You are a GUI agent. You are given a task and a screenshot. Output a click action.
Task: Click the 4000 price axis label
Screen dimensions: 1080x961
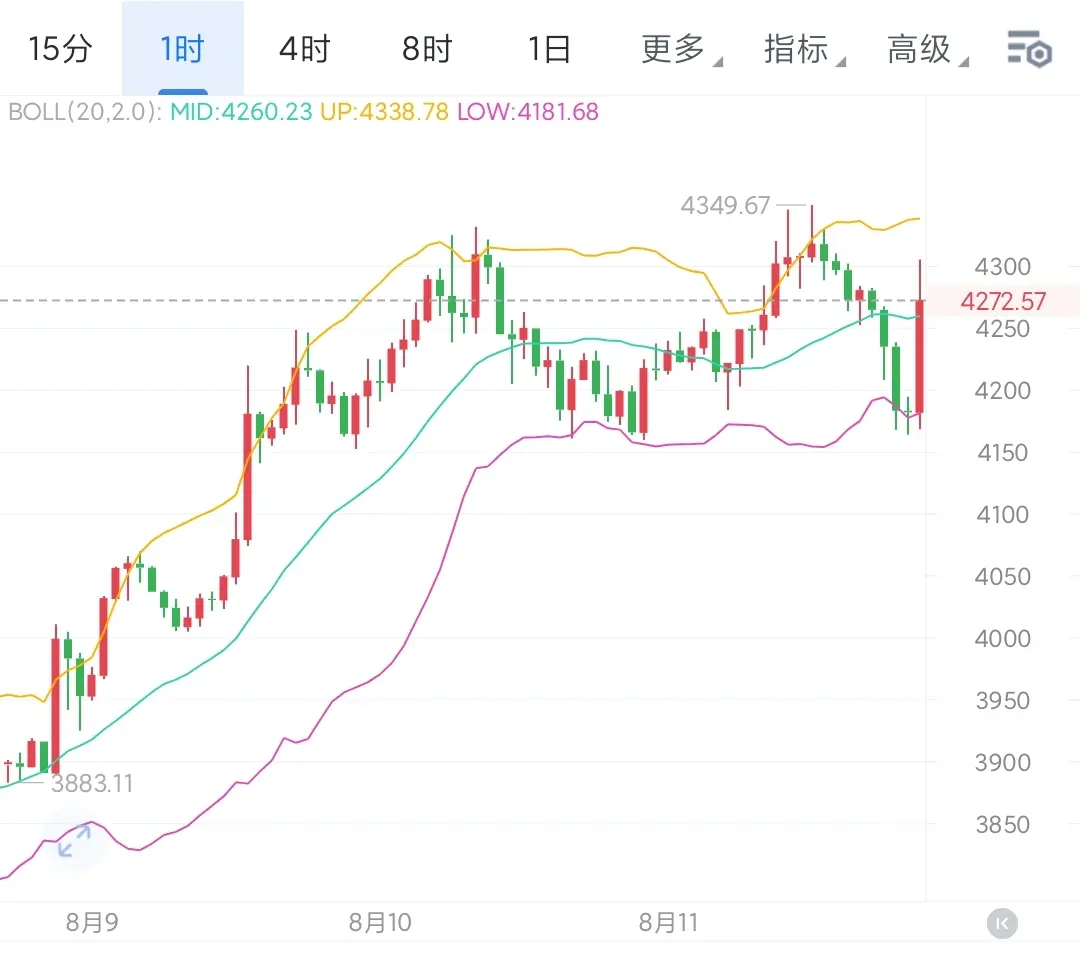(x=1002, y=639)
